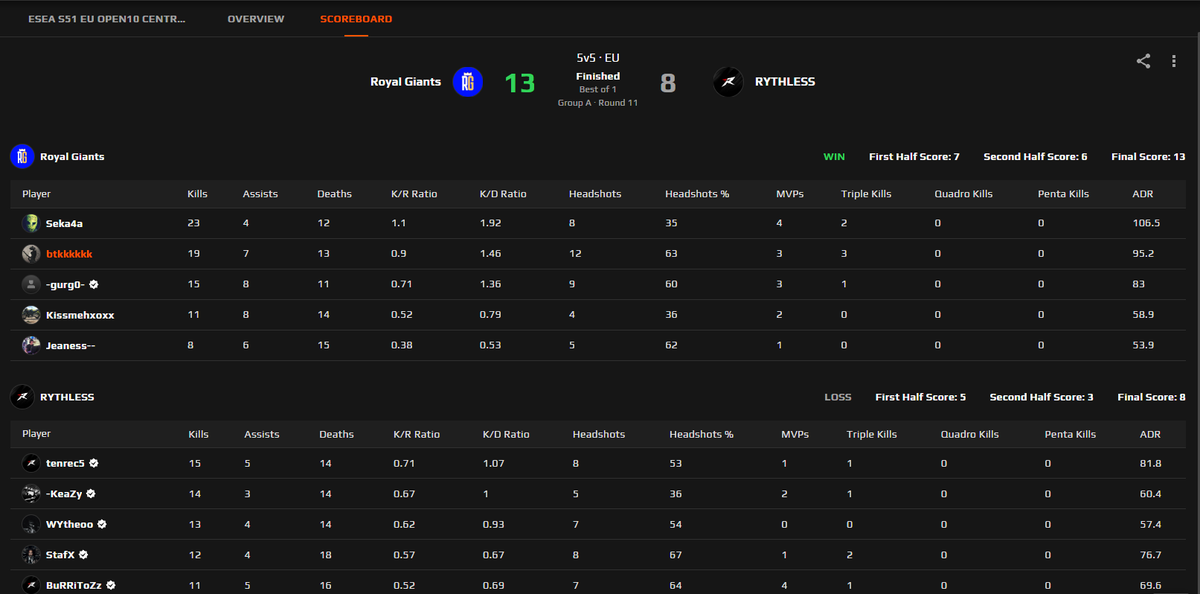Click btkkkkkk's K/D ratio 1.46
This screenshot has width=1200, height=594.
point(491,254)
